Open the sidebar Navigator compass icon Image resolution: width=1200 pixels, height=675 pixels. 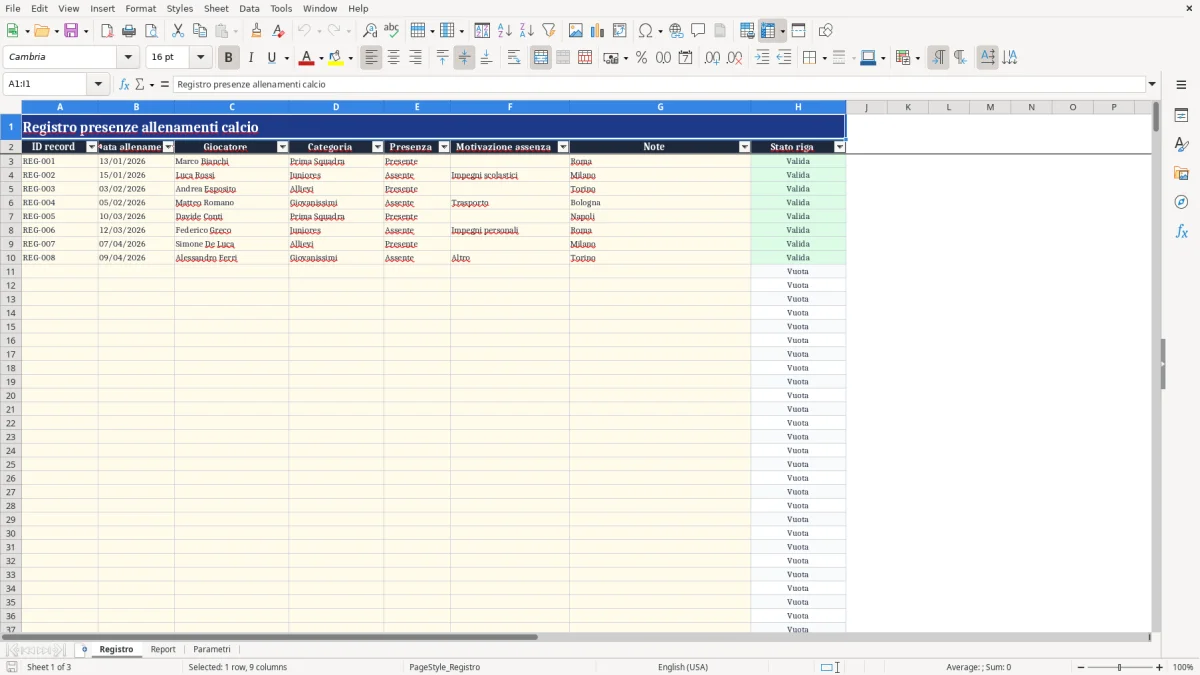click(1181, 202)
